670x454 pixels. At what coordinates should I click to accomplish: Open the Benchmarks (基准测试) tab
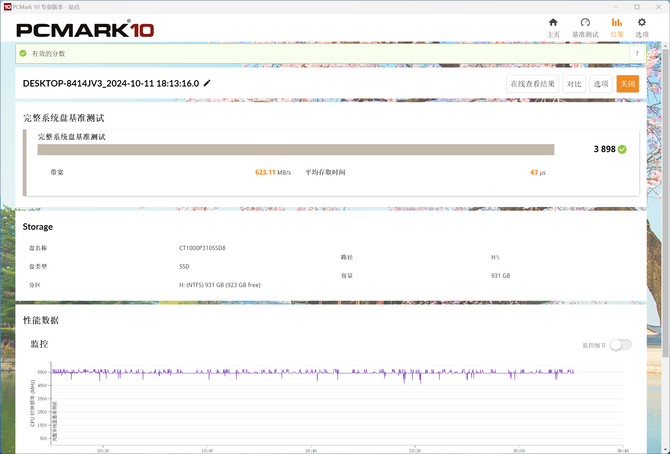click(585, 28)
